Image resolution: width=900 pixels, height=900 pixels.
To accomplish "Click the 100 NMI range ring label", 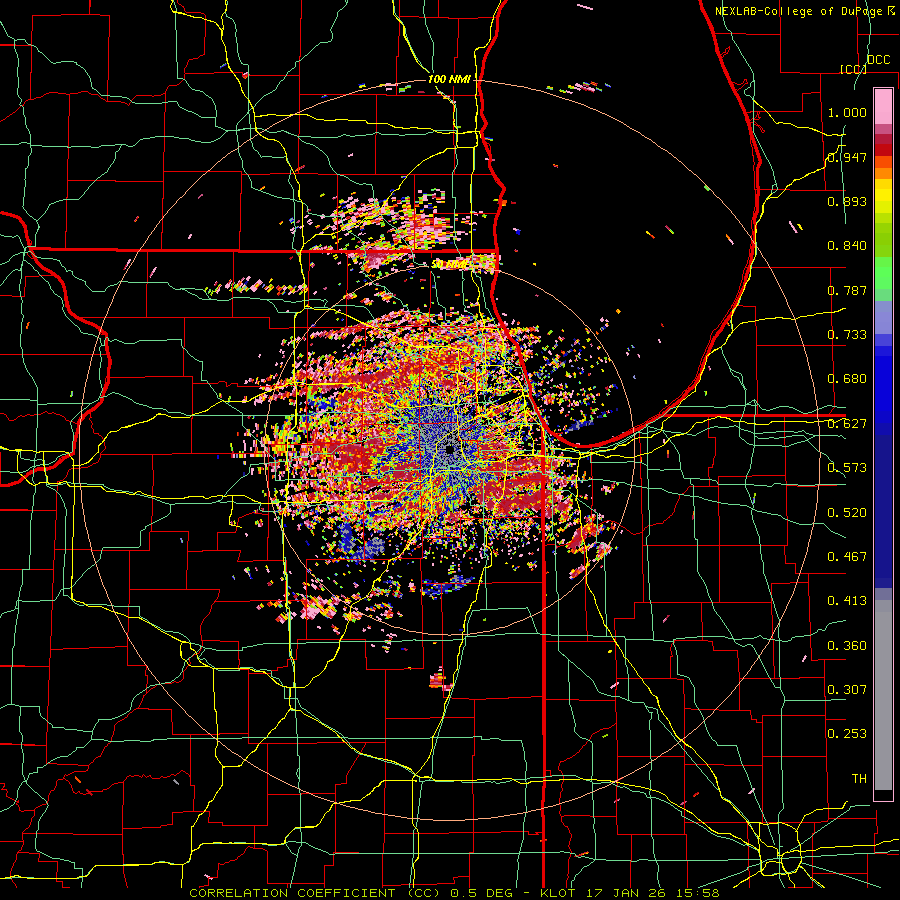I will (x=449, y=79).
